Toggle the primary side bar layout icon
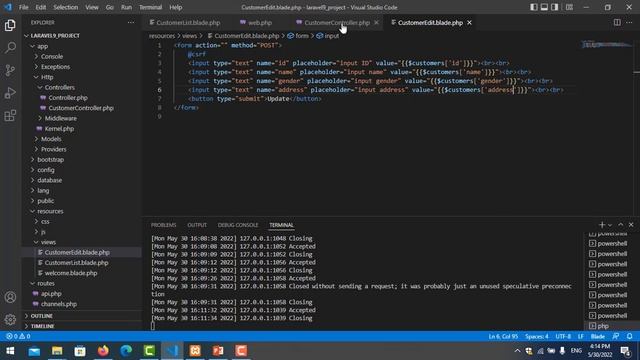 (533, 7)
